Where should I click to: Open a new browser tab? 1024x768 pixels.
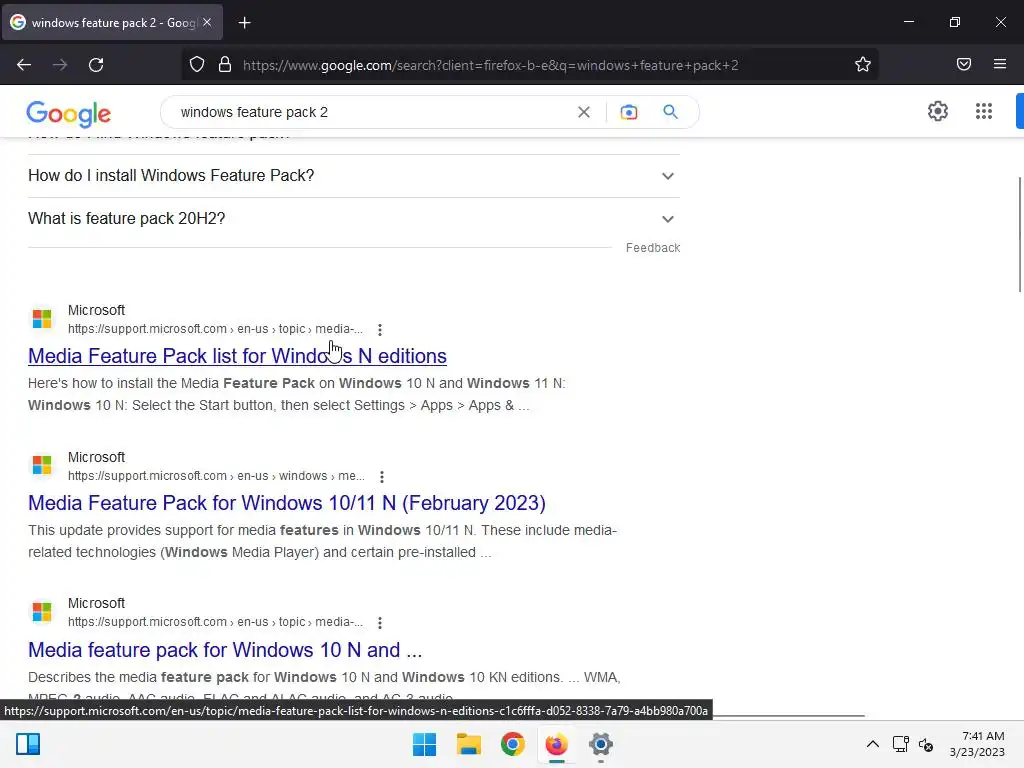[x=244, y=23]
